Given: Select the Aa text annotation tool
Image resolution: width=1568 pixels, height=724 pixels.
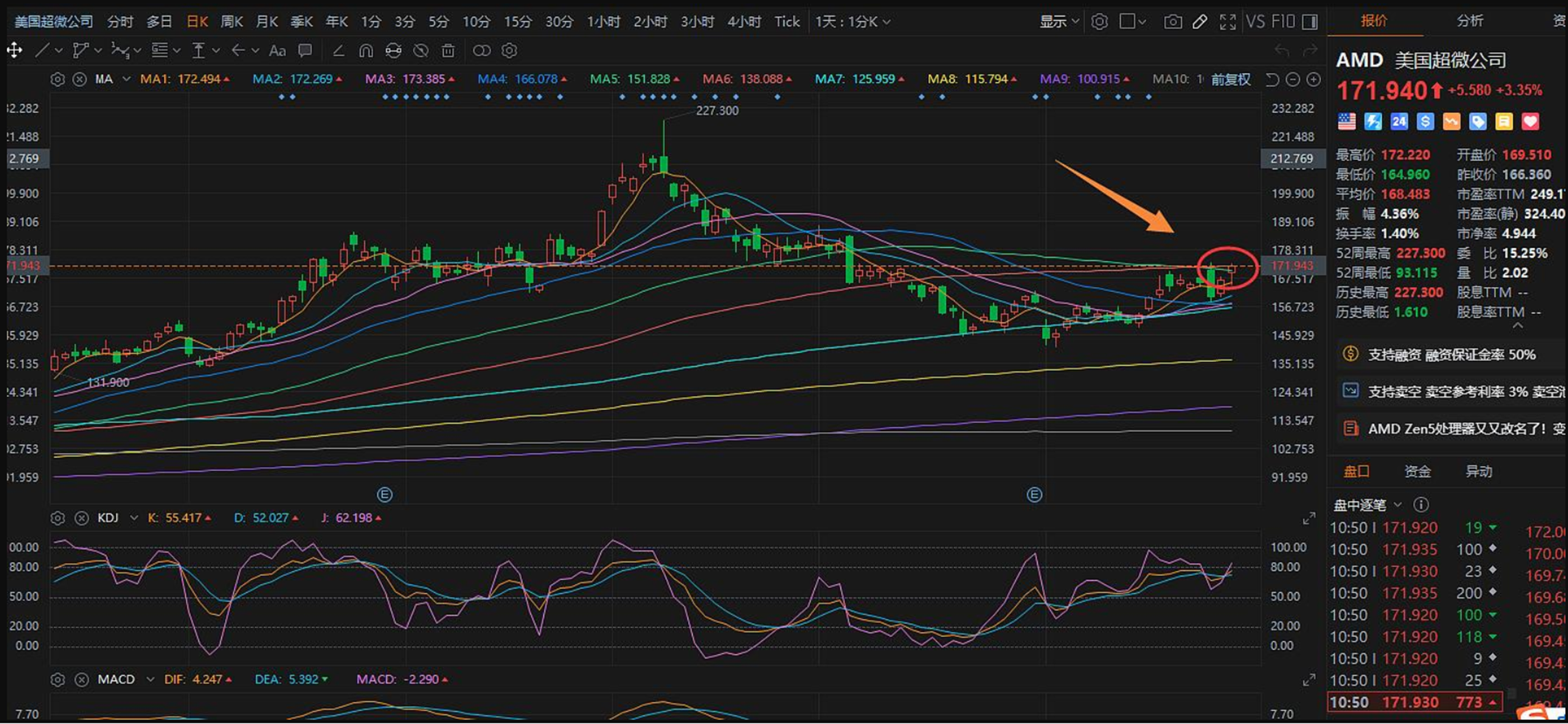Looking at the screenshot, I should click(x=278, y=50).
